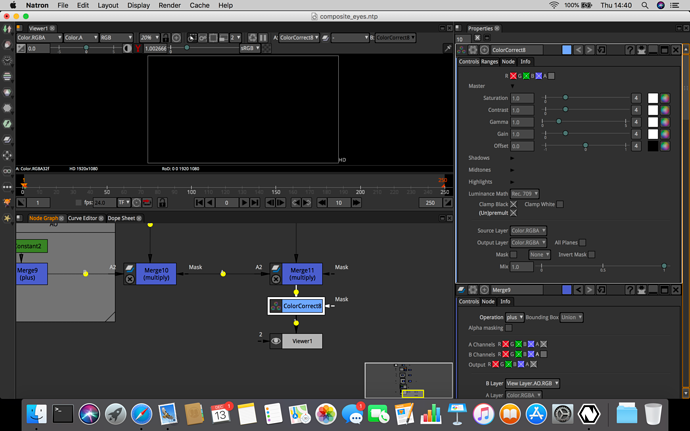Click the ColorCorrect8 help question-mark icon
This screenshot has width=690, height=431.
(x=630, y=50)
